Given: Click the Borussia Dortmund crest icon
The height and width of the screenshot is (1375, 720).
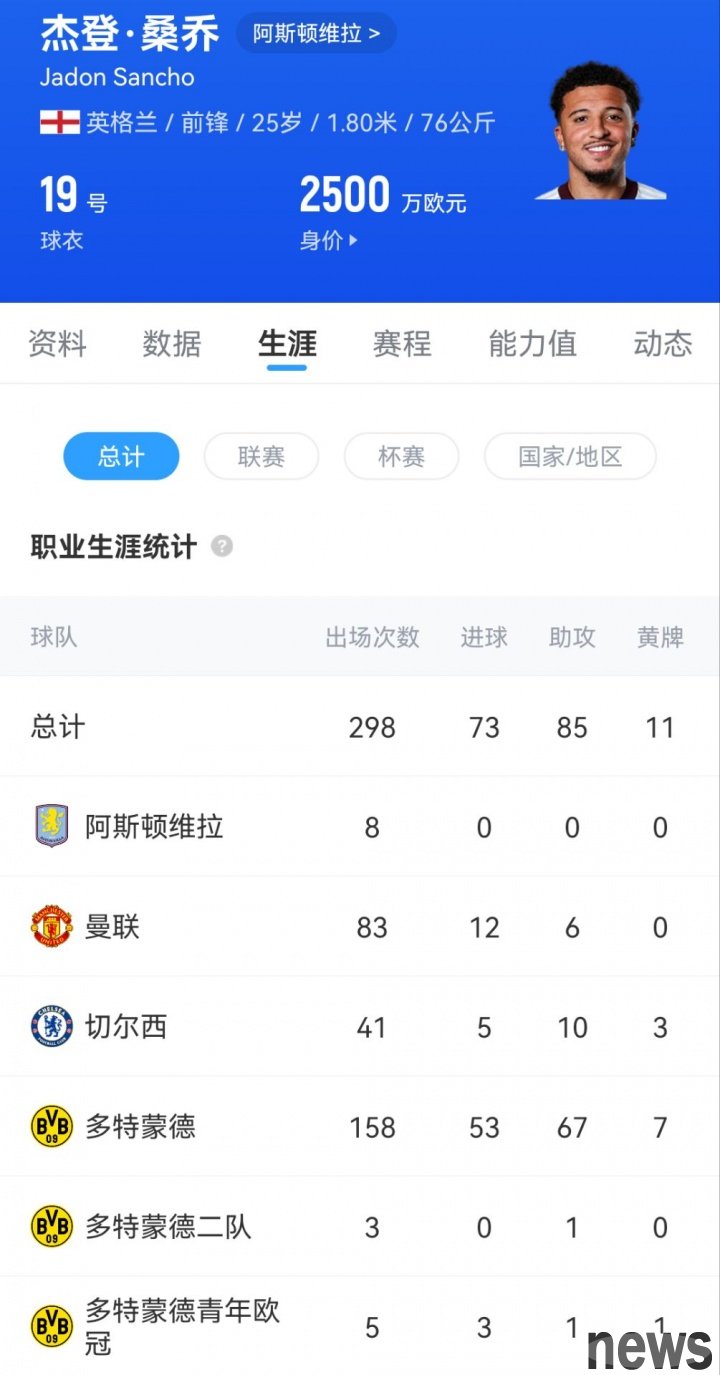Looking at the screenshot, I should coord(51,1126).
